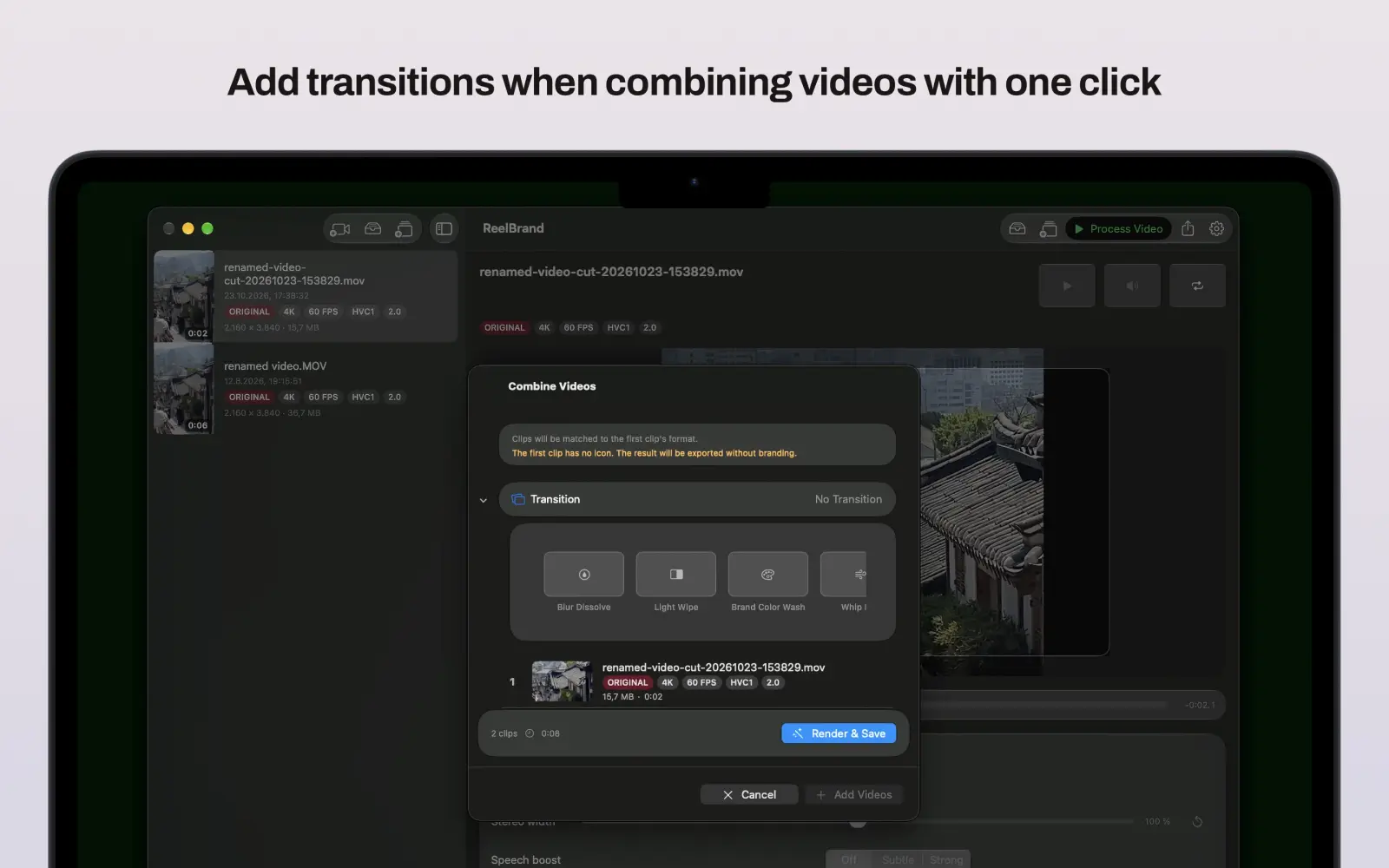Click the inbox icon left of Process Video
The width and height of the screenshot is (1389, 868).
tap(1017, 229)
